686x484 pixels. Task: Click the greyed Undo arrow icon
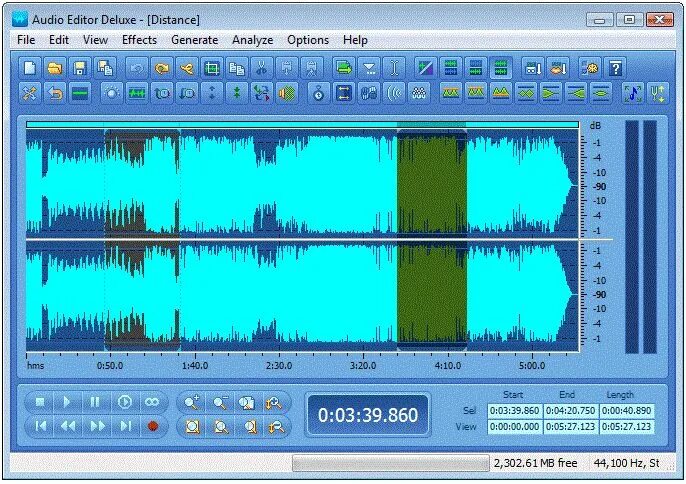pyautogui.click(x=137, y=68)
